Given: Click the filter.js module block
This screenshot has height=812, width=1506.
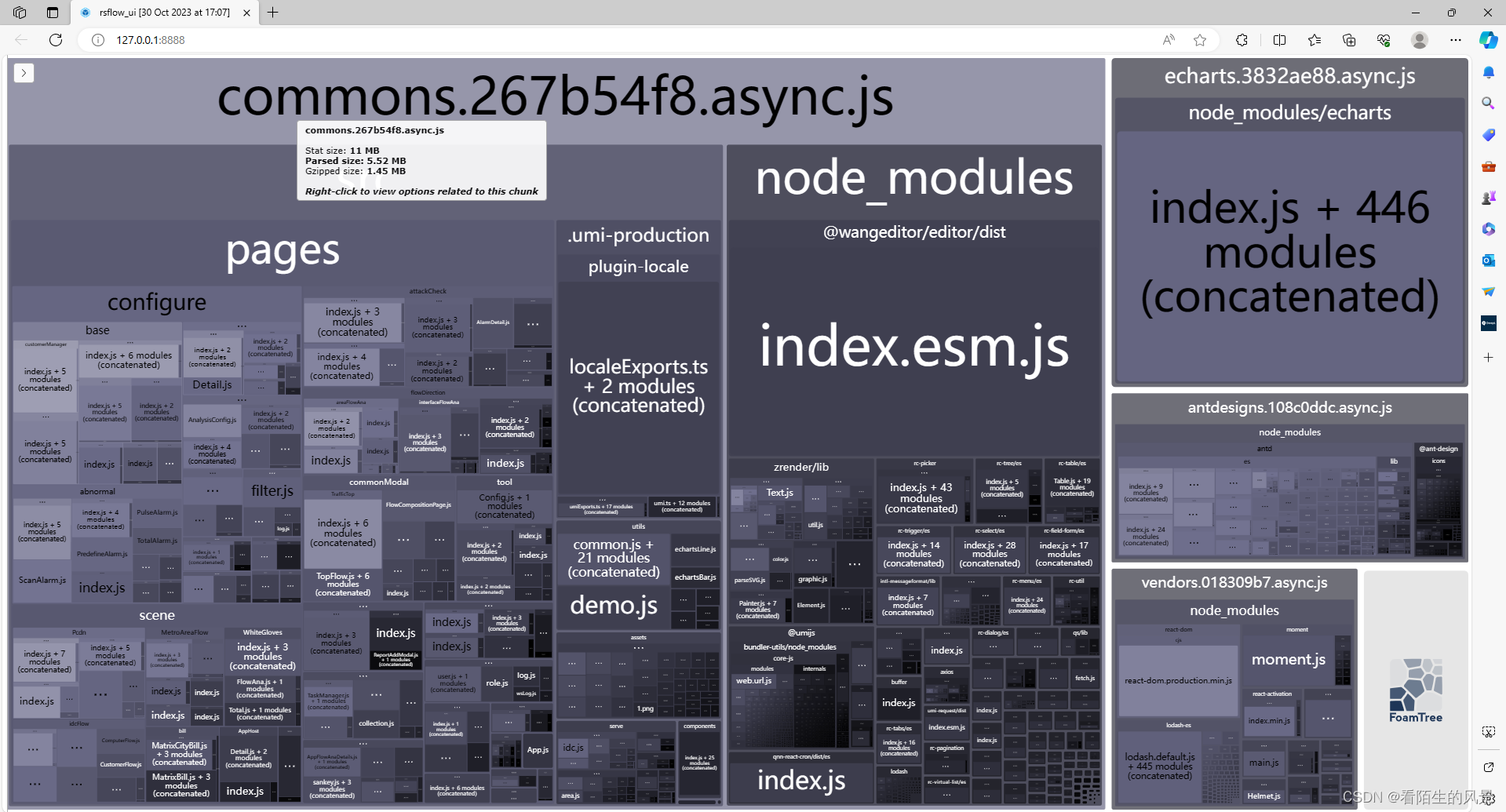Looking at the screenshot, I should pos(272,490).
